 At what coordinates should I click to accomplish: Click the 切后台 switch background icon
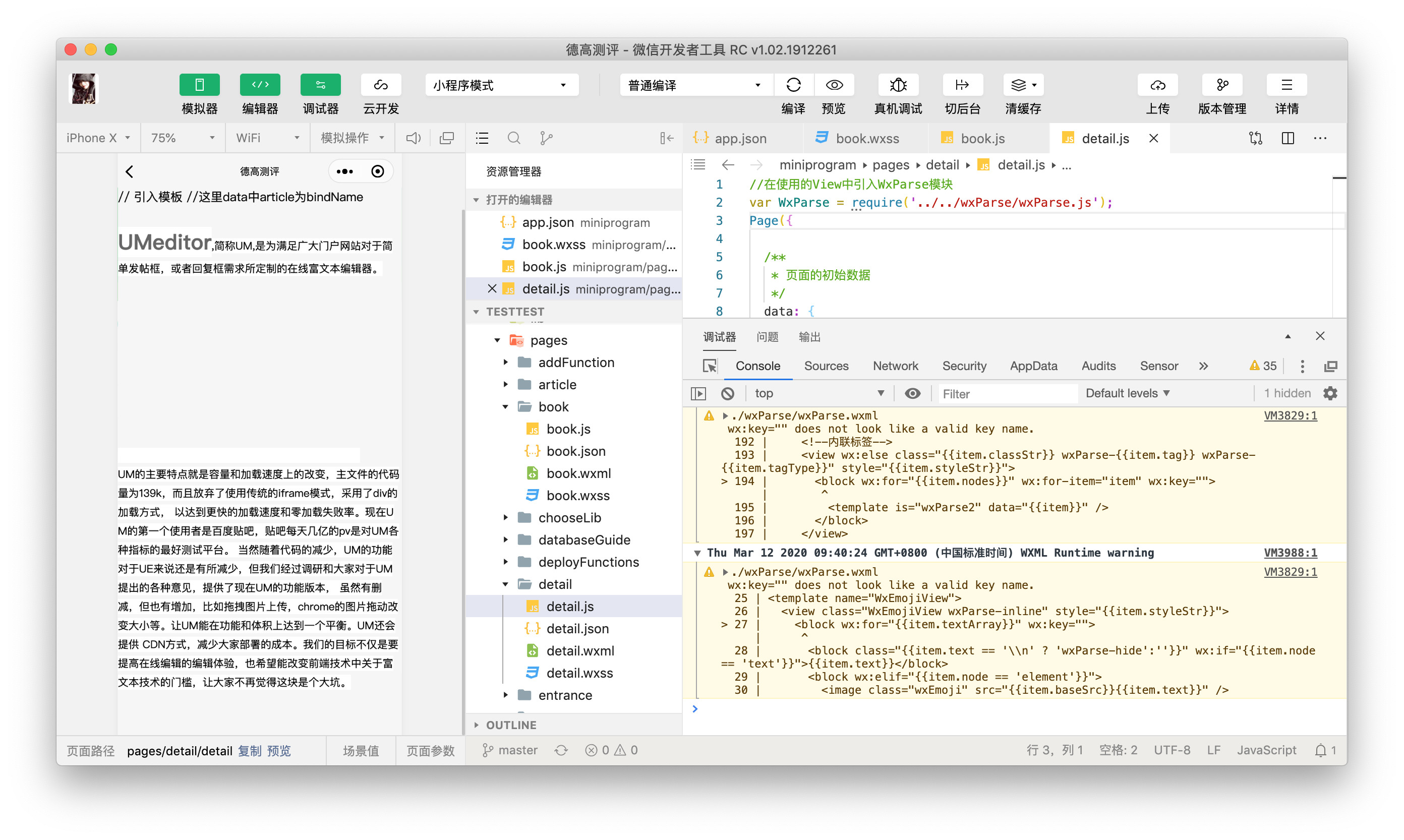tap(962, 85)
